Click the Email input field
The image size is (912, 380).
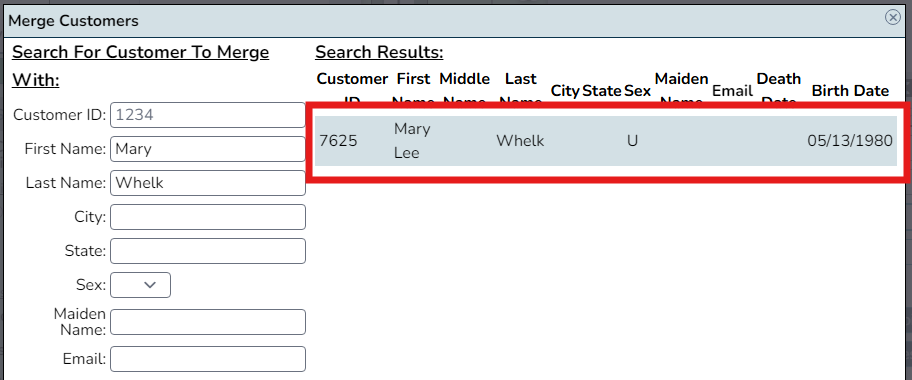pos(208,359)
